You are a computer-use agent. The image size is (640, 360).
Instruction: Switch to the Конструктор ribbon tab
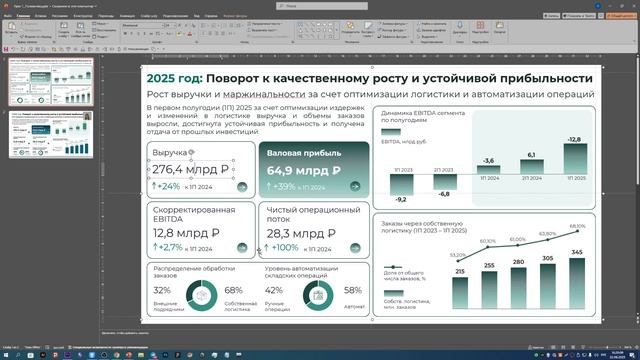[83, 16]
